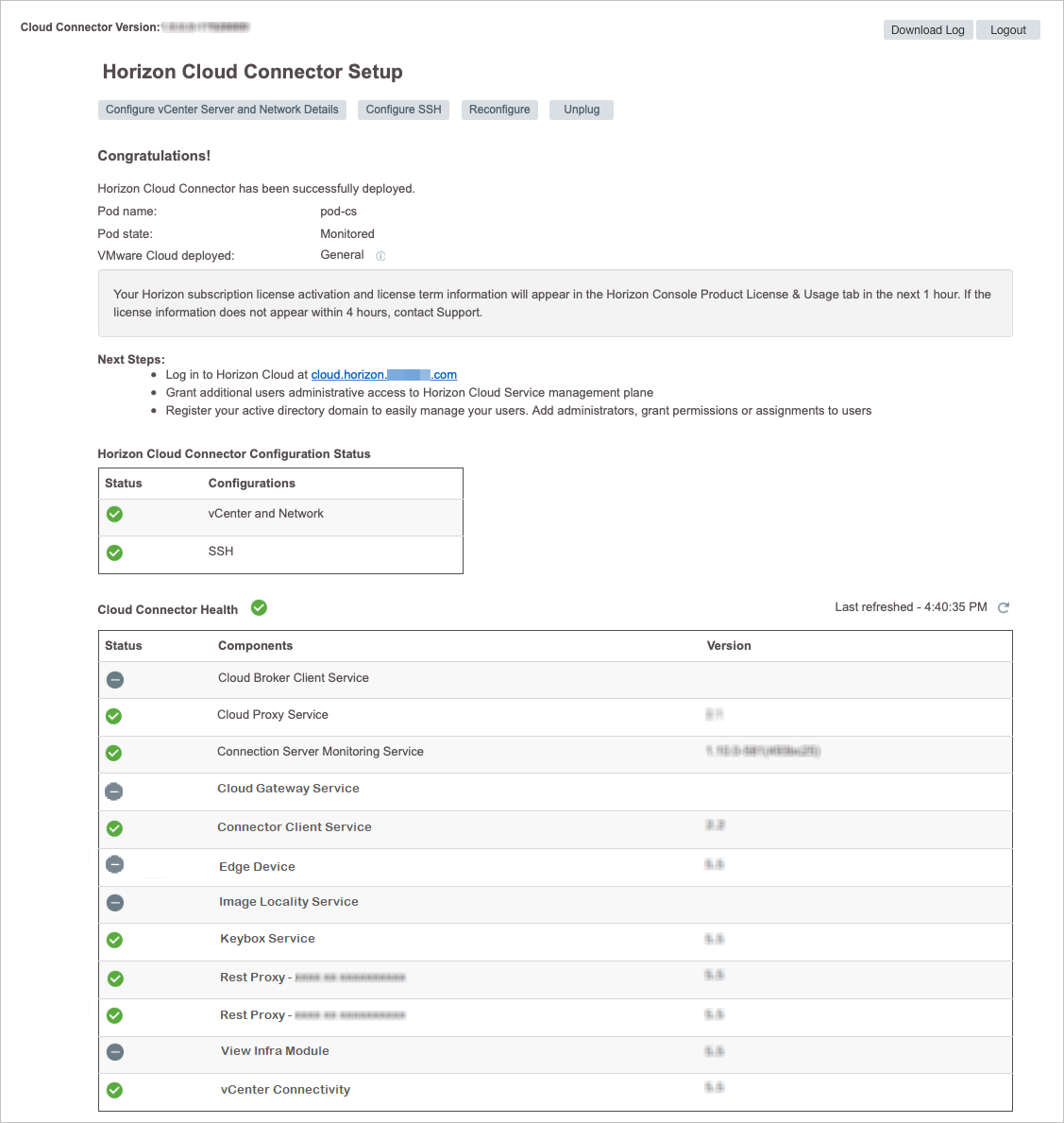The width and height of the screenshot is (1064, 1123).
Task: Select the Image Locality Service text
Action: point(289,902)
